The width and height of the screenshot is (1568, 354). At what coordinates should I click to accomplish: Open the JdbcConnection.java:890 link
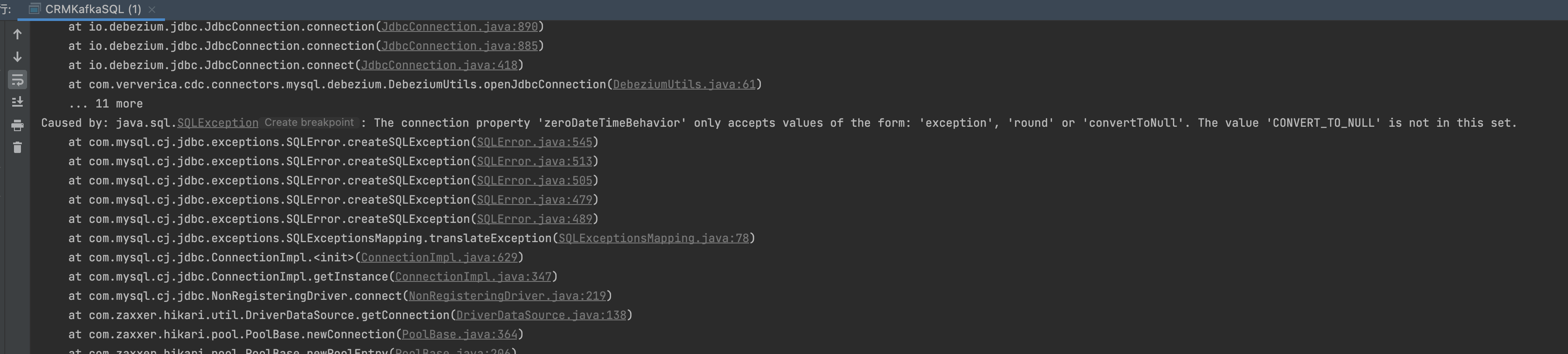pyautogui.click(x=460, y=27)
